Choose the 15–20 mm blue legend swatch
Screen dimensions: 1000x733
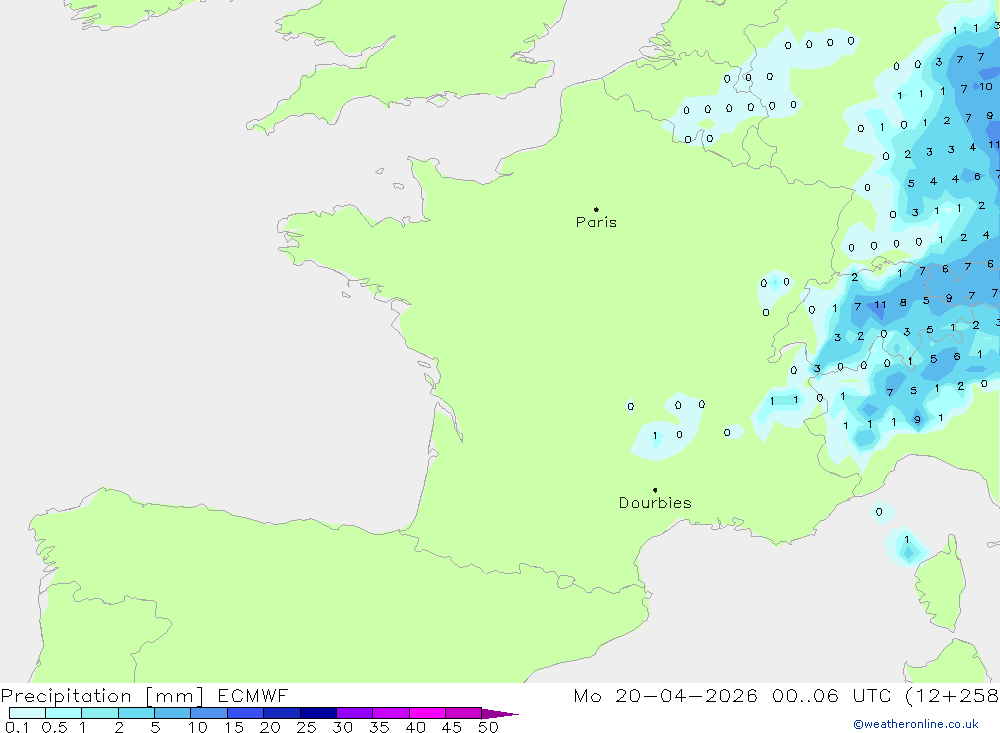pos(246,714)
